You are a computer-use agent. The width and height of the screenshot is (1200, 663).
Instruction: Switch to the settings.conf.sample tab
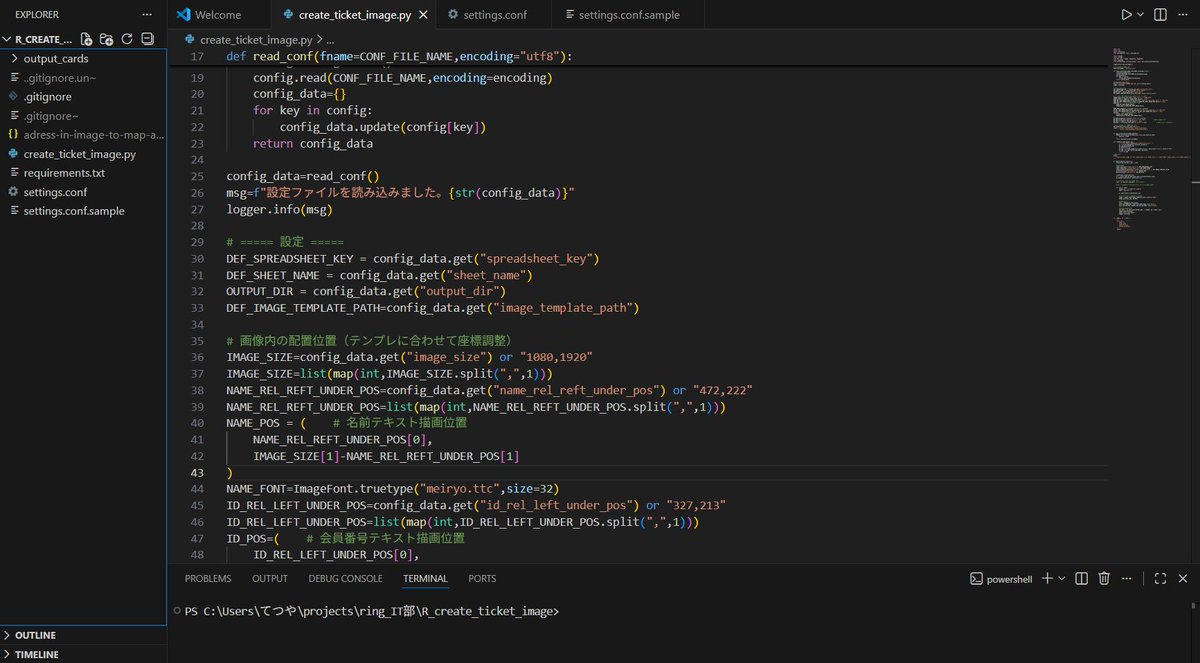[x=629, y=15]
